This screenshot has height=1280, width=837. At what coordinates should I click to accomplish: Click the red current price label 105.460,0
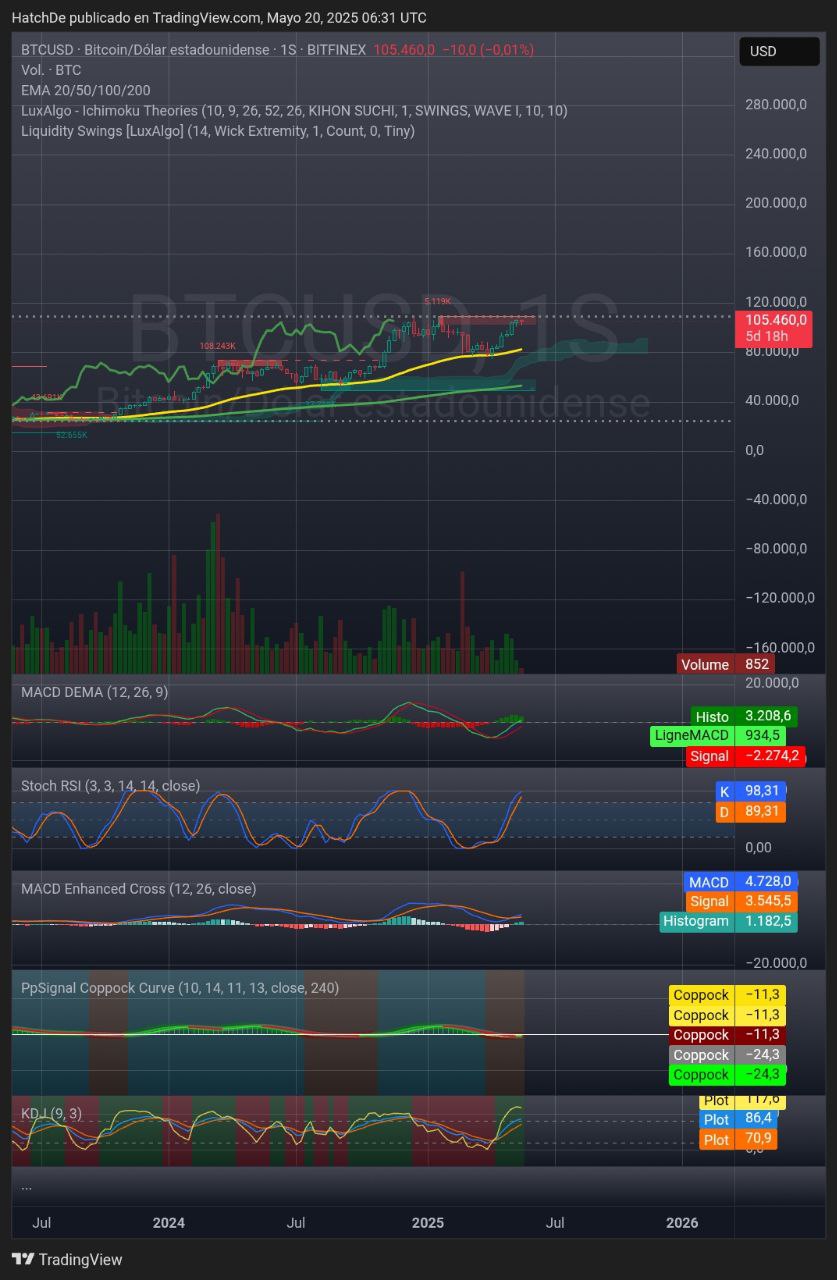tap(772, 320)
